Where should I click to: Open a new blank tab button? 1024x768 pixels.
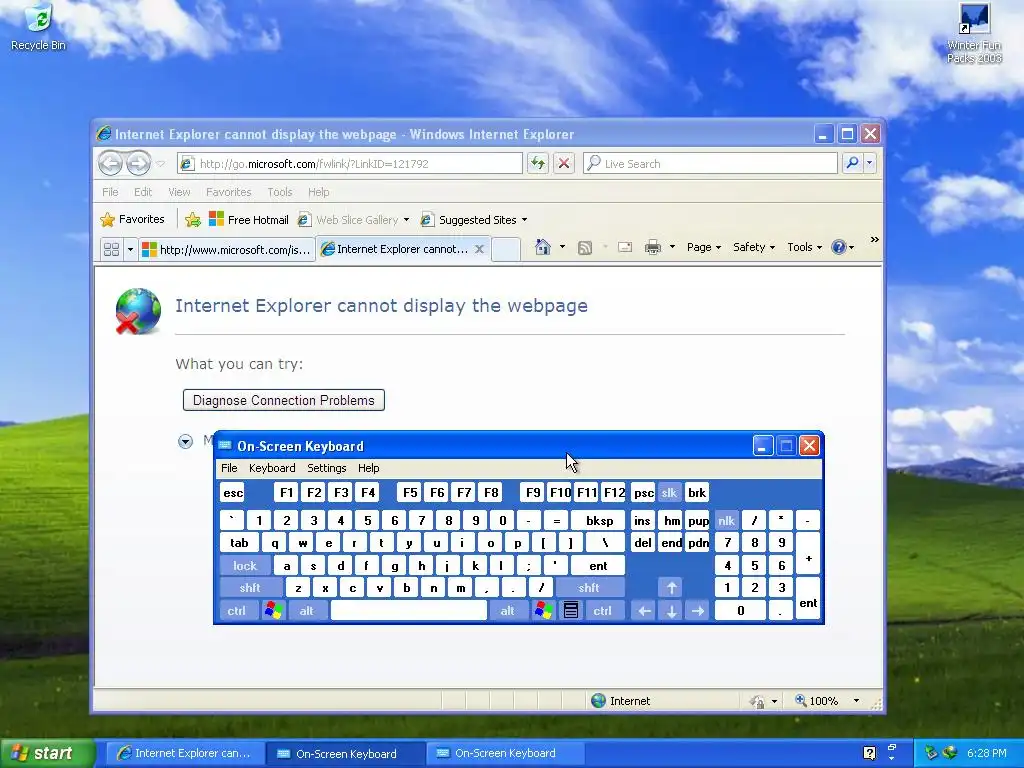click(x=505, y=249)
